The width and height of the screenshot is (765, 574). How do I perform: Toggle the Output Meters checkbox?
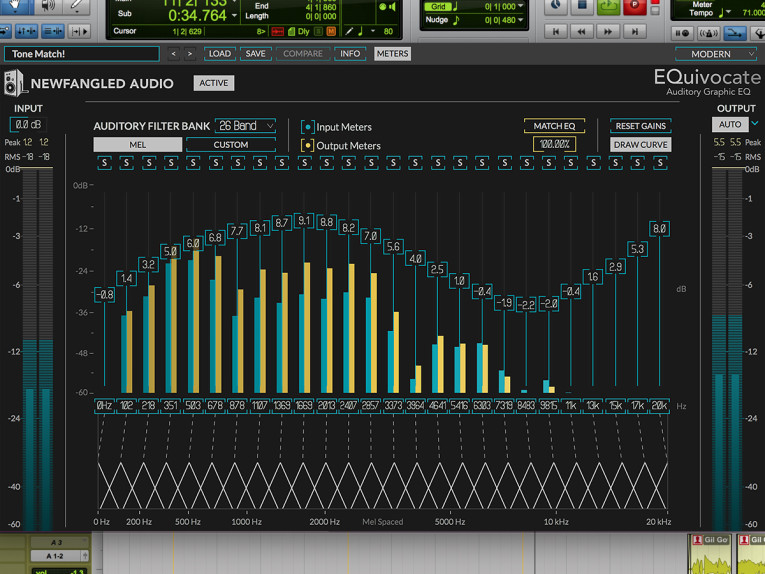click(x=307, y=145)
